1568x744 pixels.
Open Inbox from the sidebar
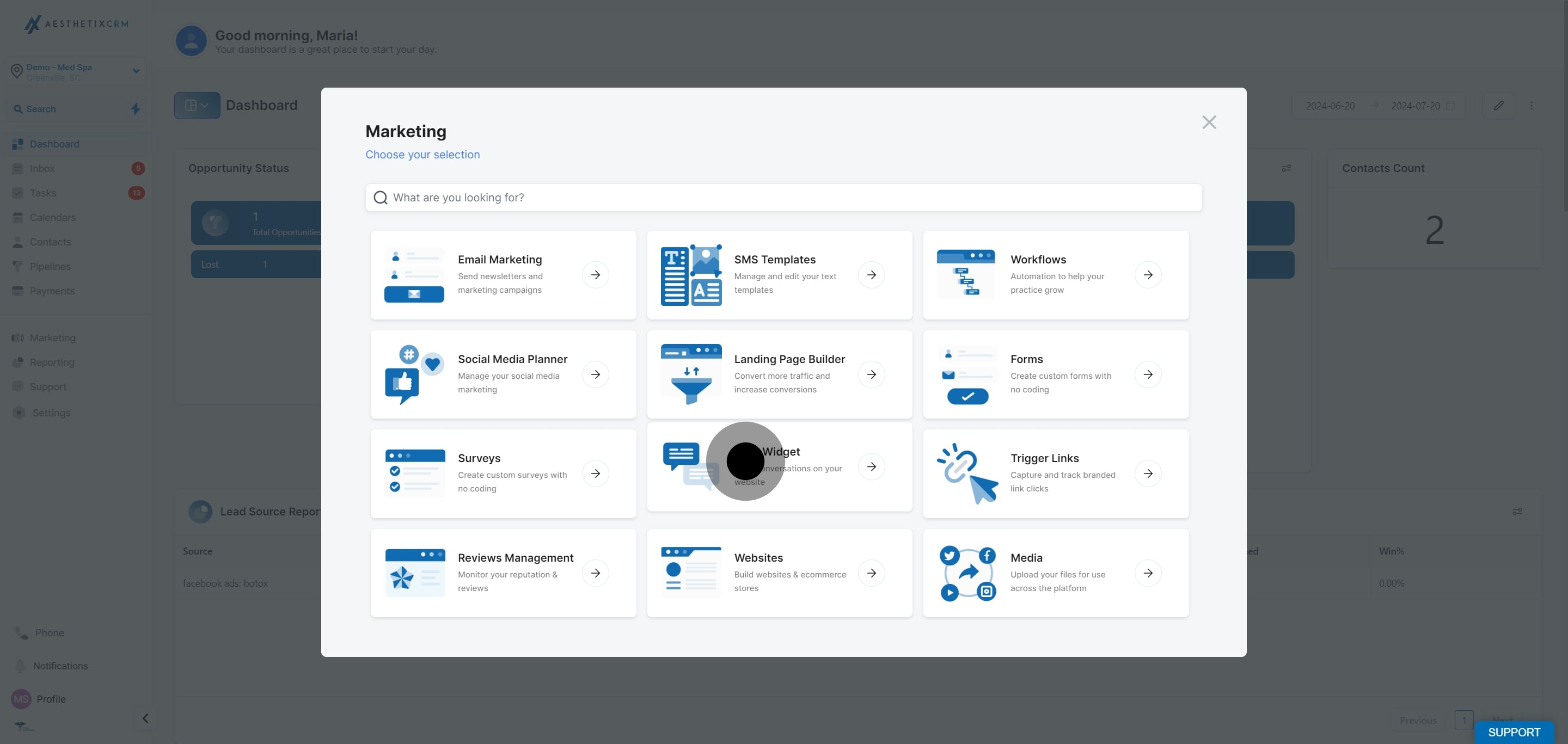pyautogui.click(x=42, y=169)
